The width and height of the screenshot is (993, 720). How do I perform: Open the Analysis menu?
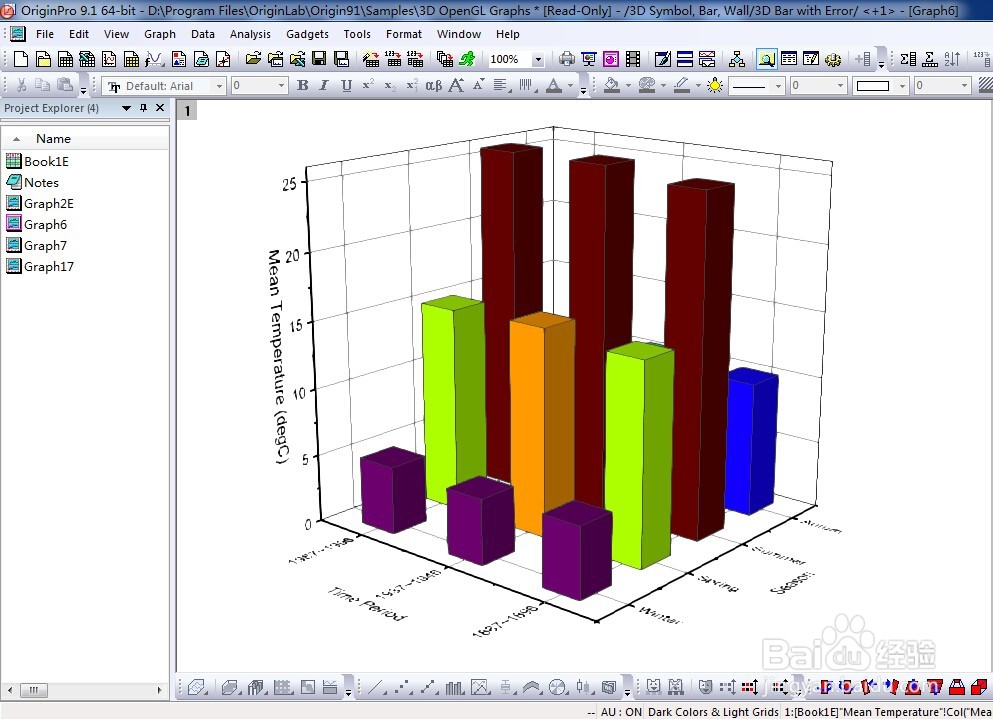250,34
